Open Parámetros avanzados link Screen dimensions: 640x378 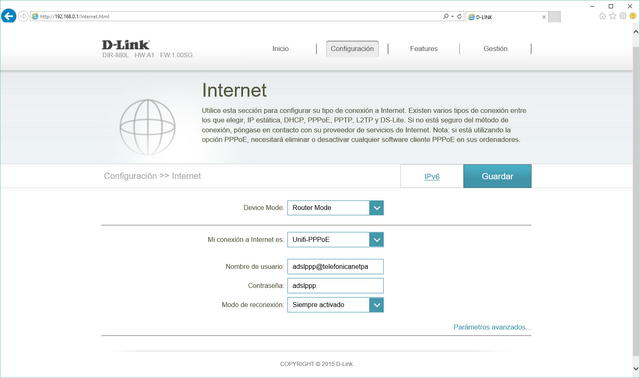pos(492,327)
